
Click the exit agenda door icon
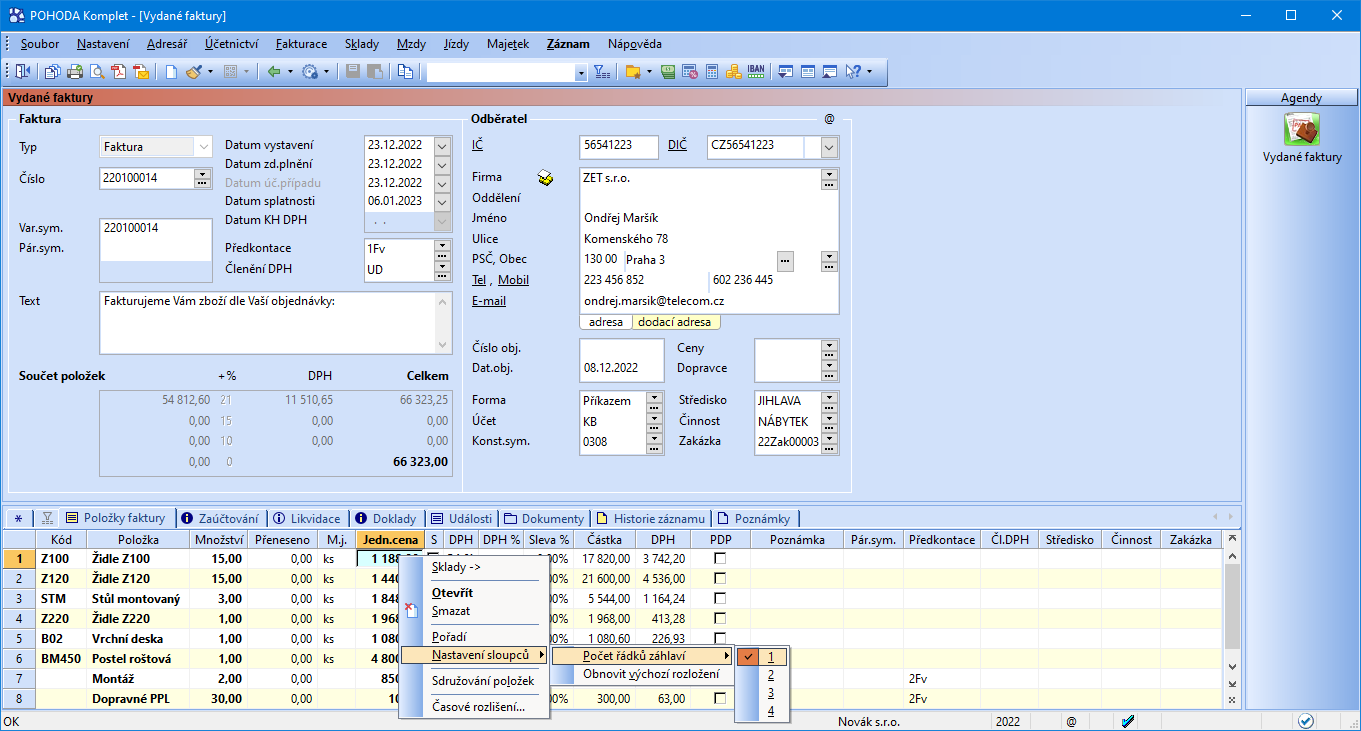click(22, 72)
